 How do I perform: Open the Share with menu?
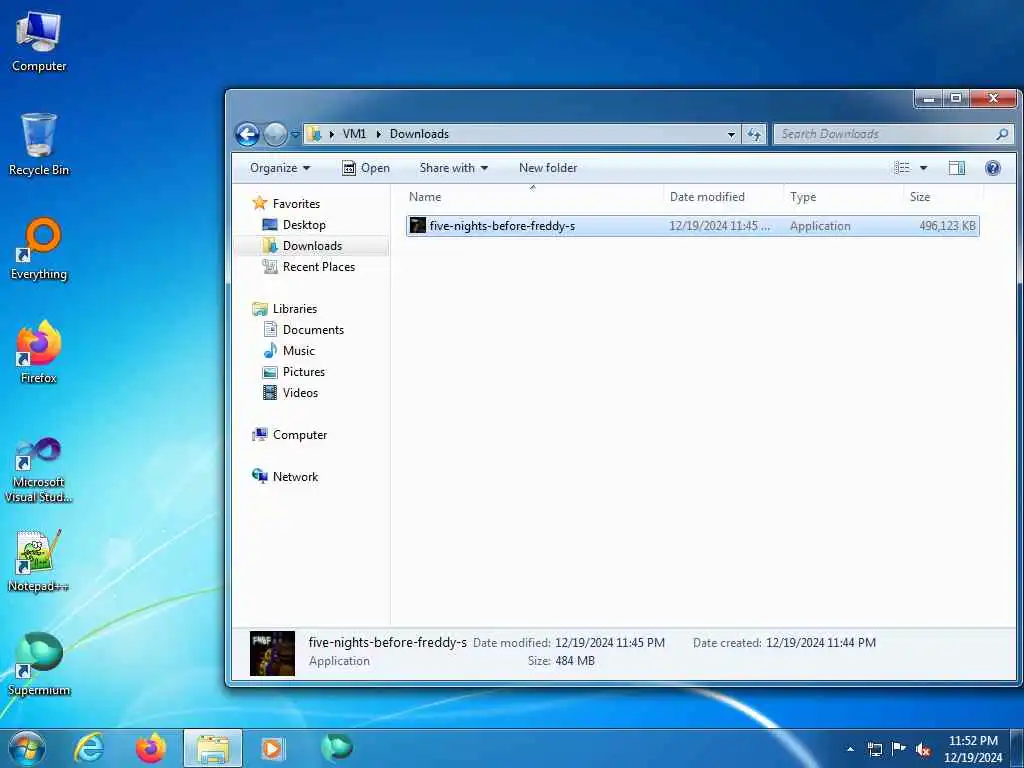(x=453, y=168)
